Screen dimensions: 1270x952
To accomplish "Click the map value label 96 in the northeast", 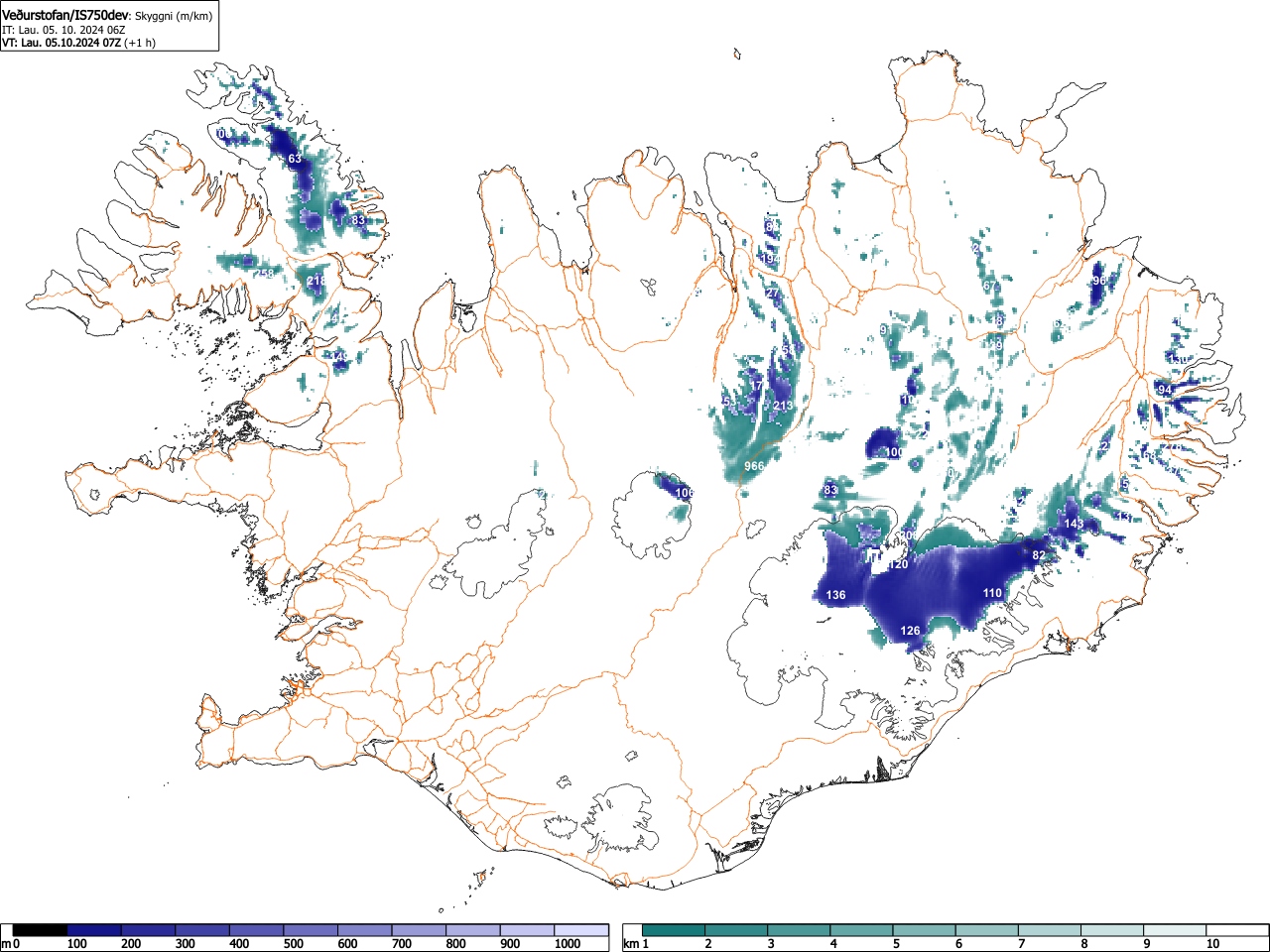I will point(1098,282).
